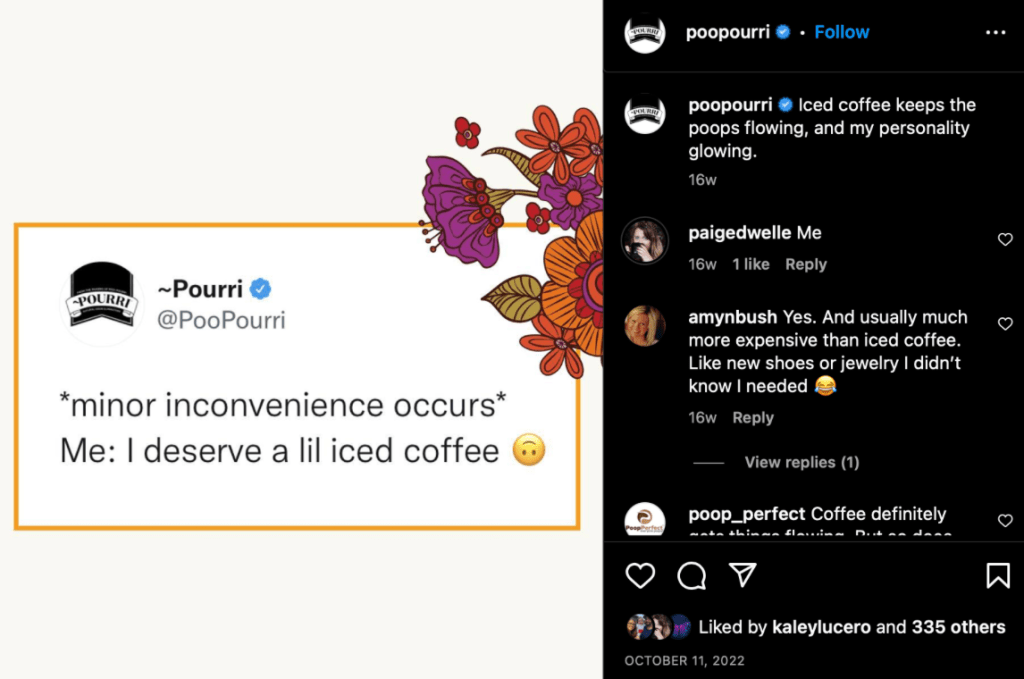Open the three-dot more options menu
This screenshot has height=679, width=1024.
pos(995,33)
